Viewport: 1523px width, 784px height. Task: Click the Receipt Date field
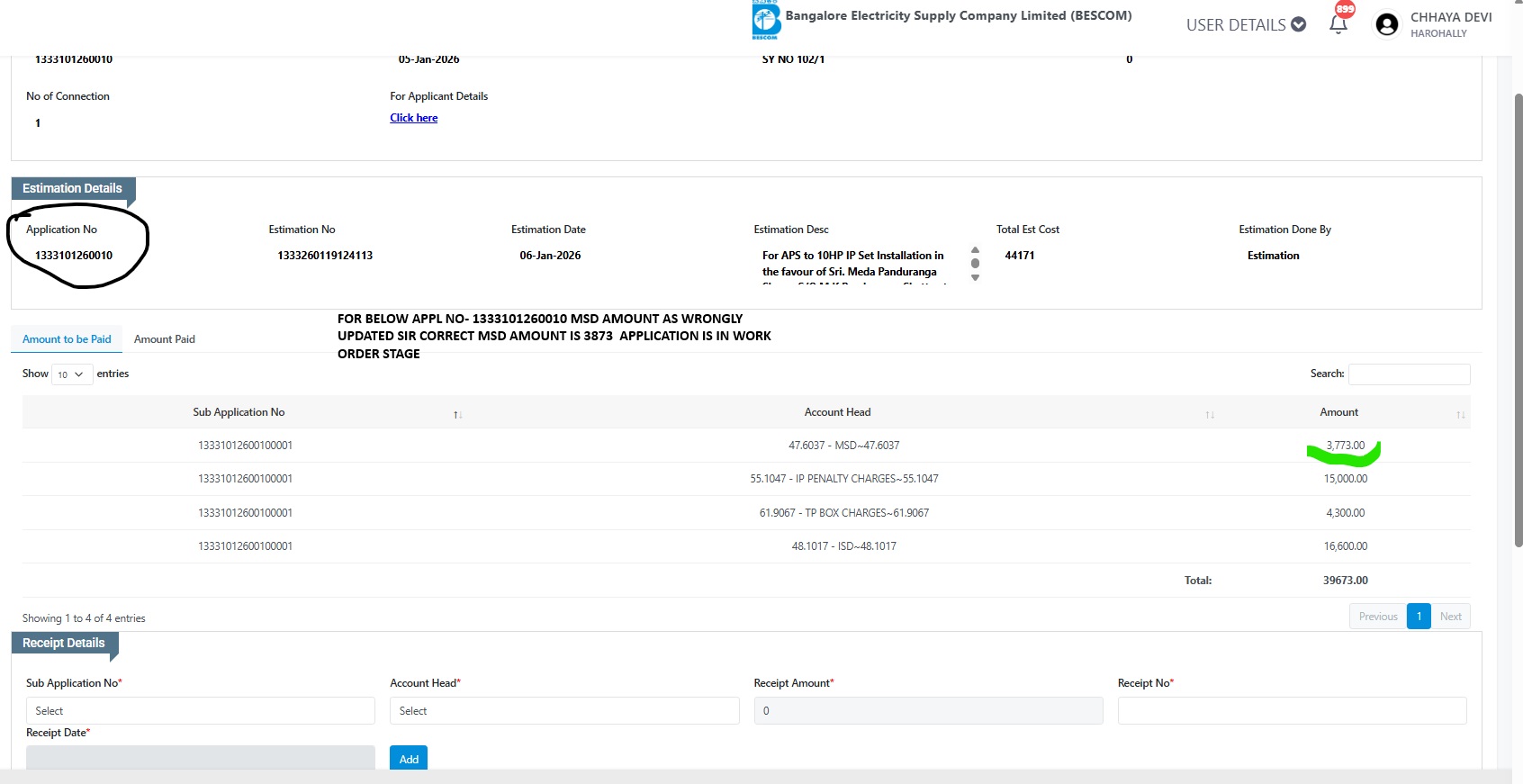point(201,757)
